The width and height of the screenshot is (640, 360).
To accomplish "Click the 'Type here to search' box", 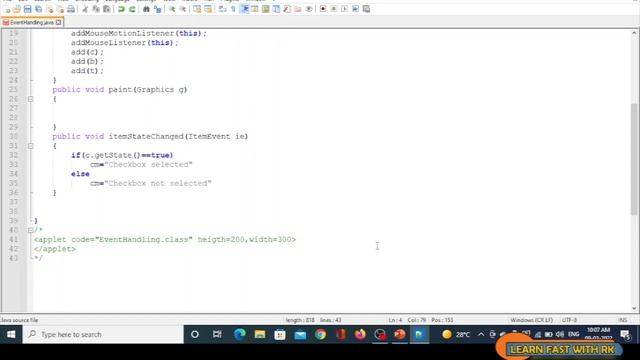I will tap(103, 334).
